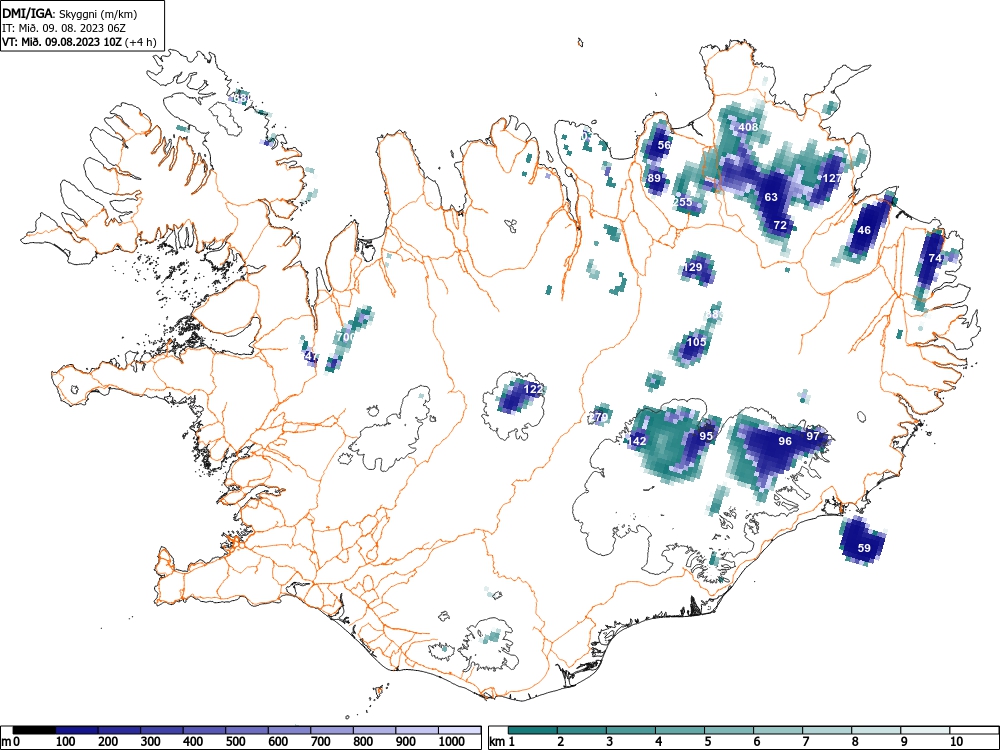Click the visibility value 97 on the map

pyautogui.click(x=812, y=436)
